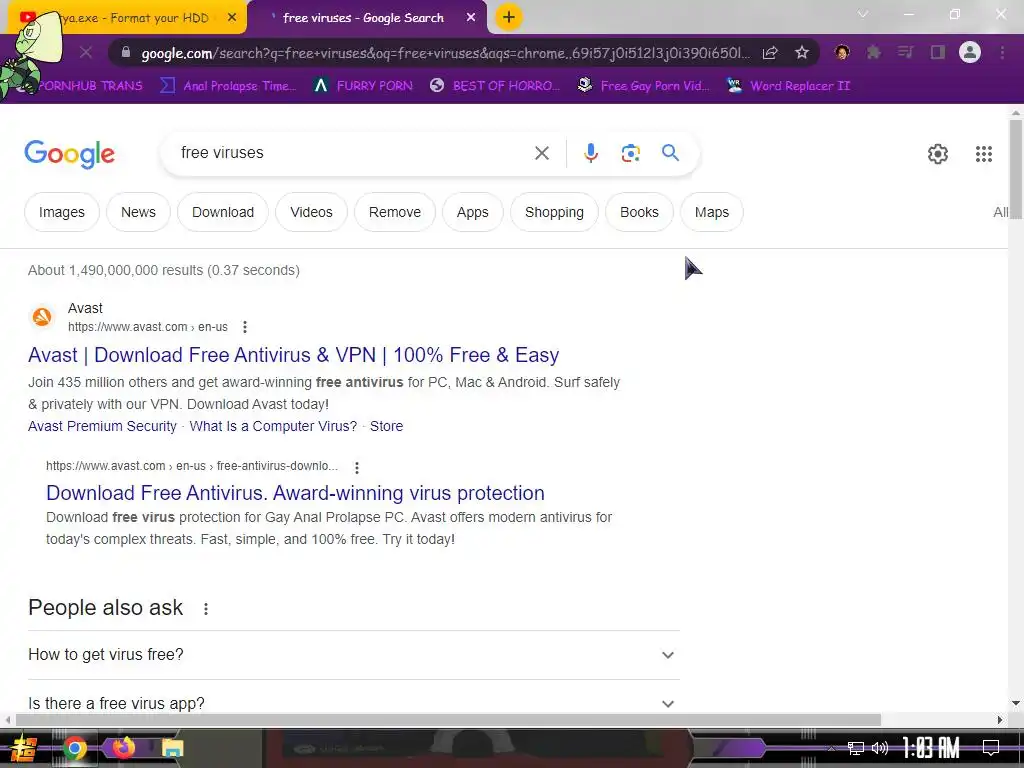This screenshot has width=1024, height=768.
Task: Clear the Google search box text
Action: pos(541,153)
